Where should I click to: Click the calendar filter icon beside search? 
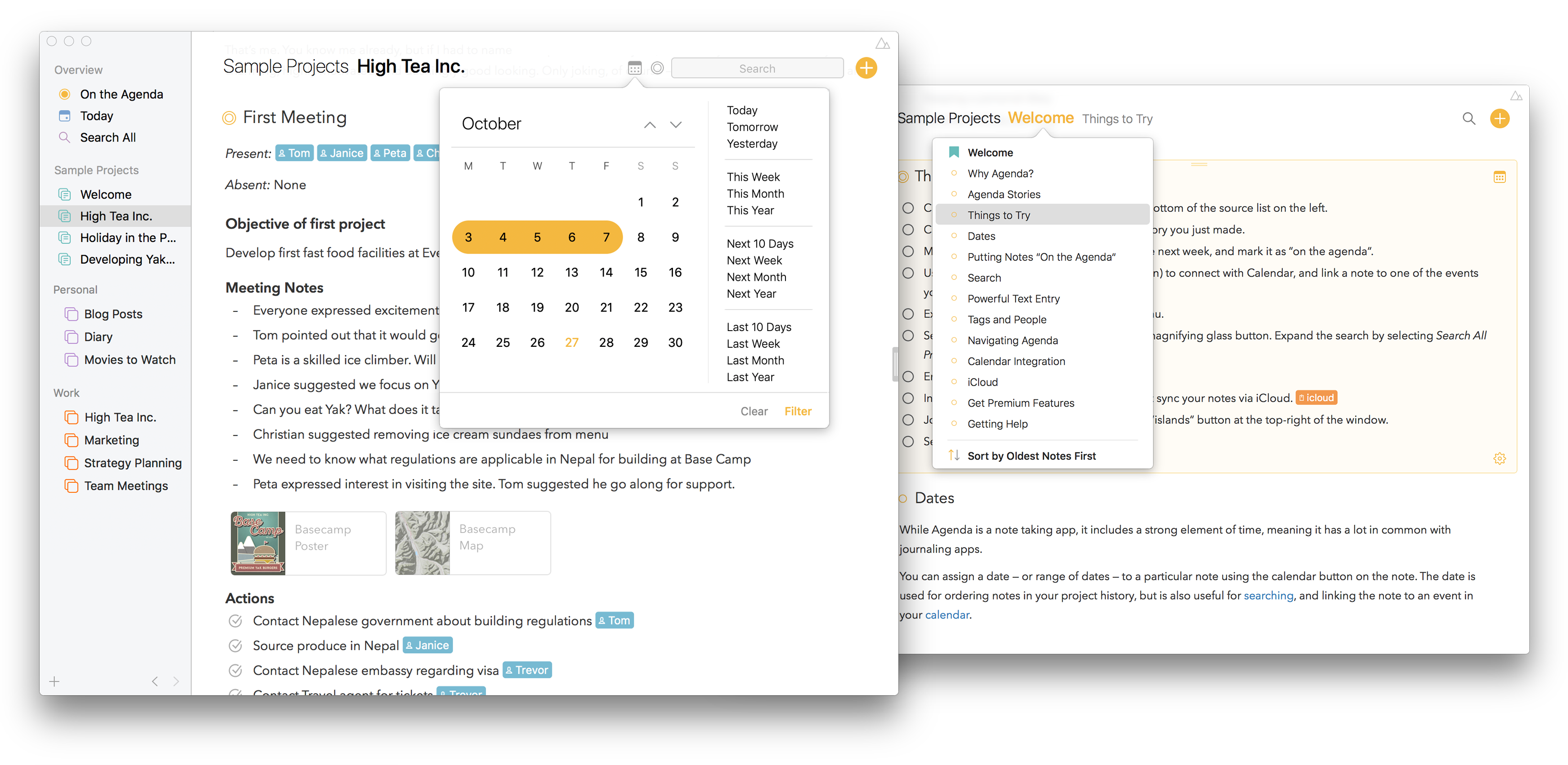click(634, 68)
